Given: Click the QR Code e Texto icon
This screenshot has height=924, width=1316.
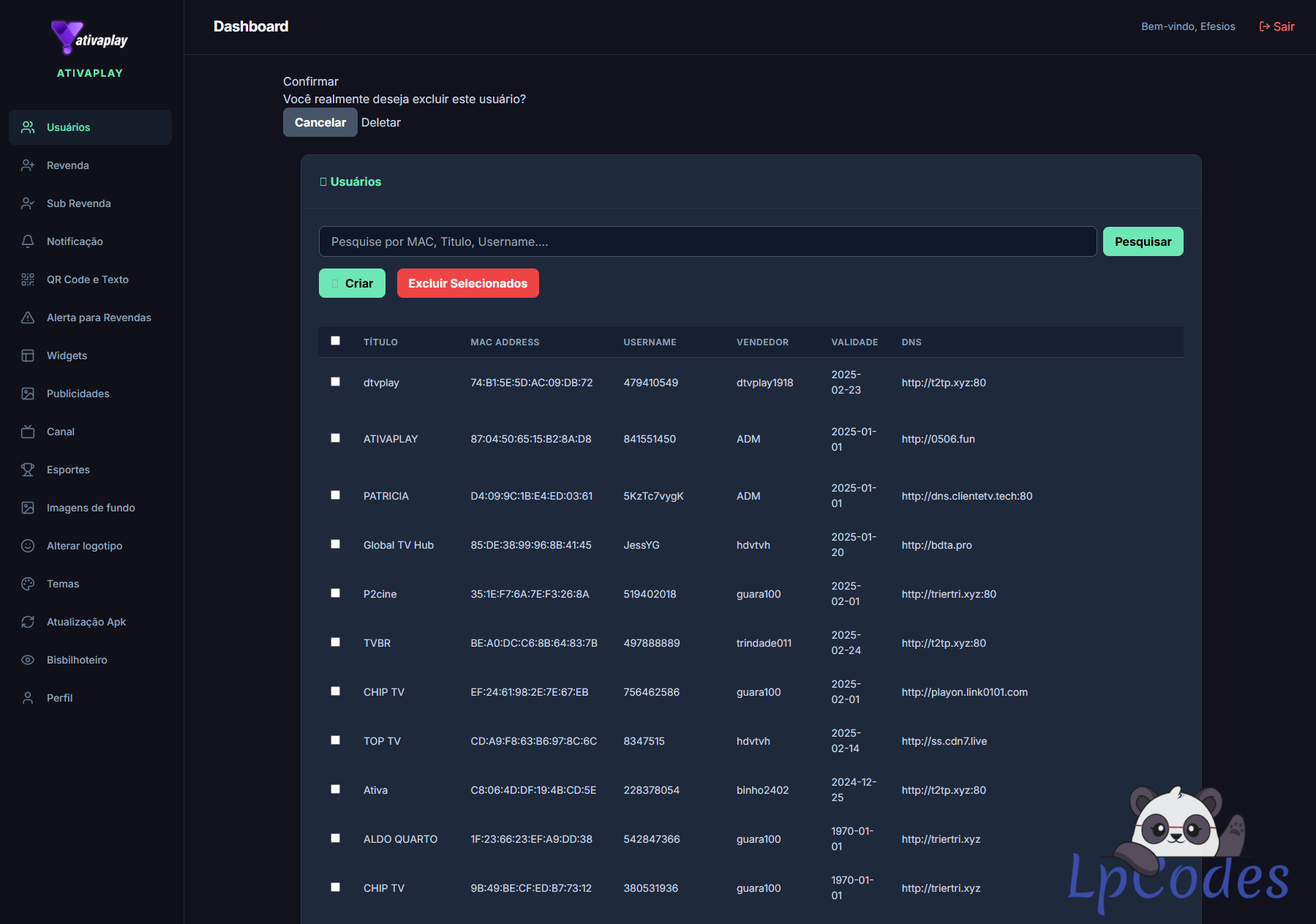Looking at the screenshot, I should [28, 279].
